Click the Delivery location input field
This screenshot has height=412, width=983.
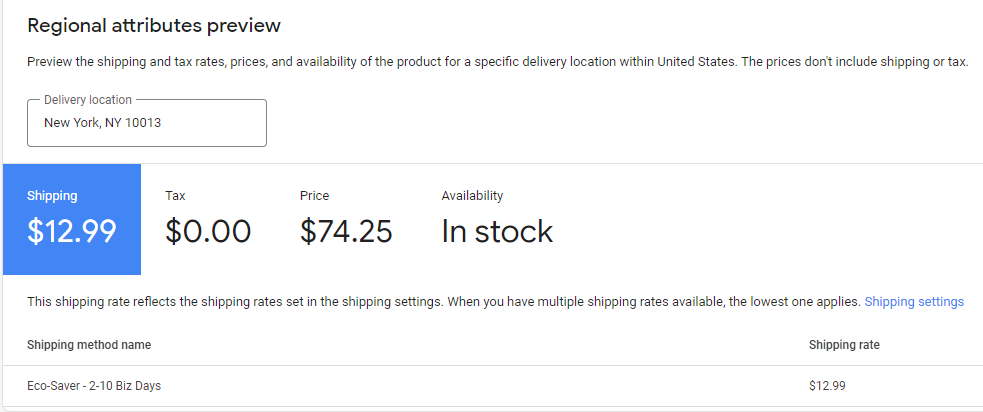146,123
